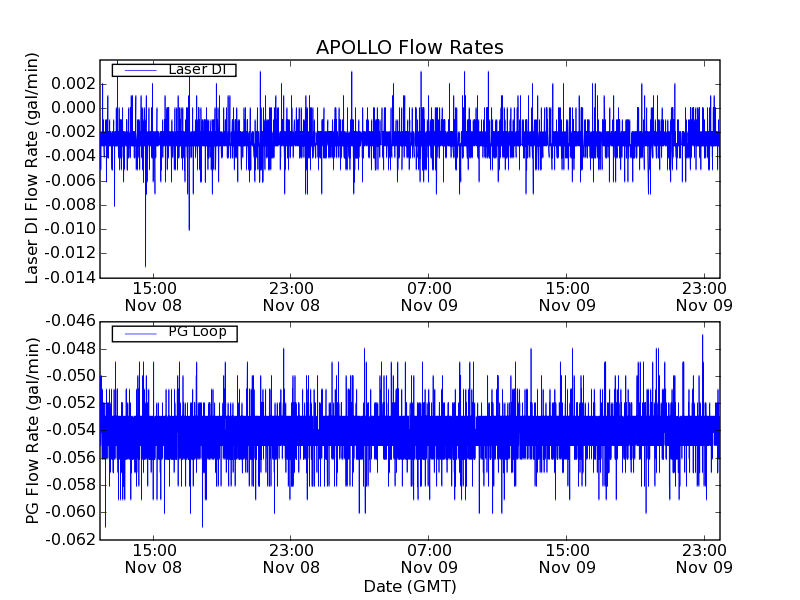
Task: Click bottom plot's 07:00 Nov 09 label
Action: [429, 559]
